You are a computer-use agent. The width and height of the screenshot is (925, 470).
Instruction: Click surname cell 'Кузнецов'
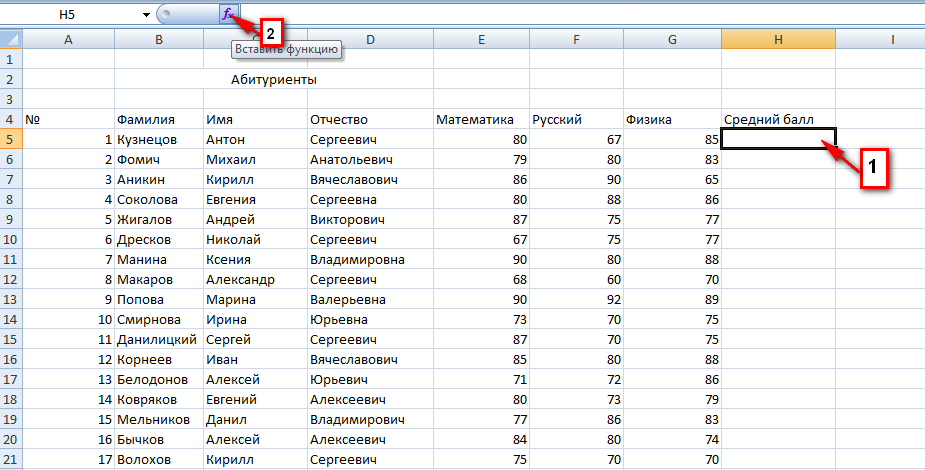tap(159, 140)
